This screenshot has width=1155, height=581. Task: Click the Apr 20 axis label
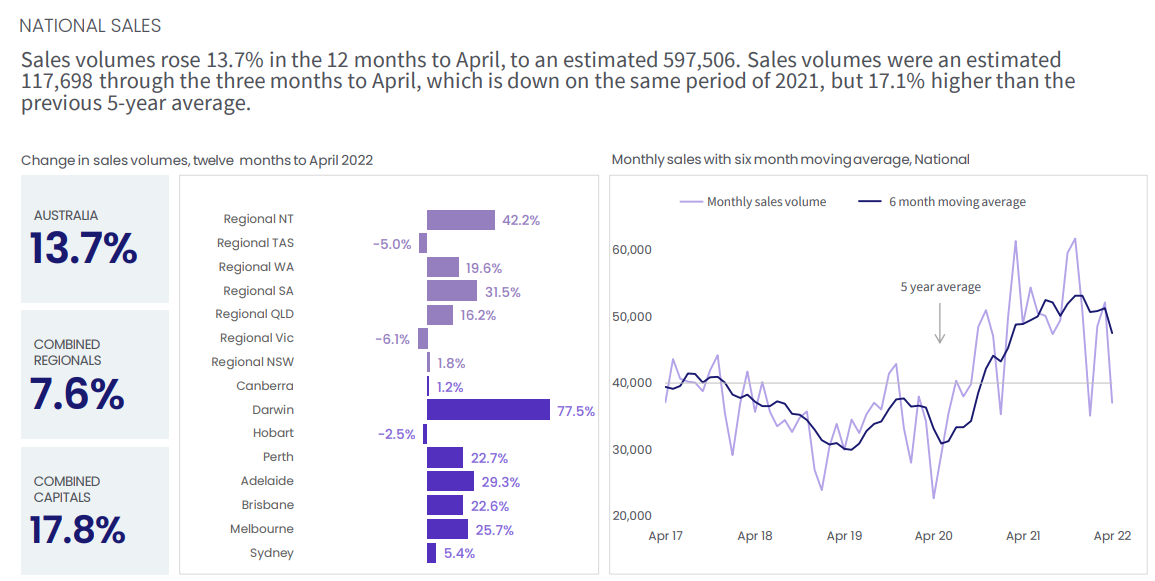coord(933,536)
